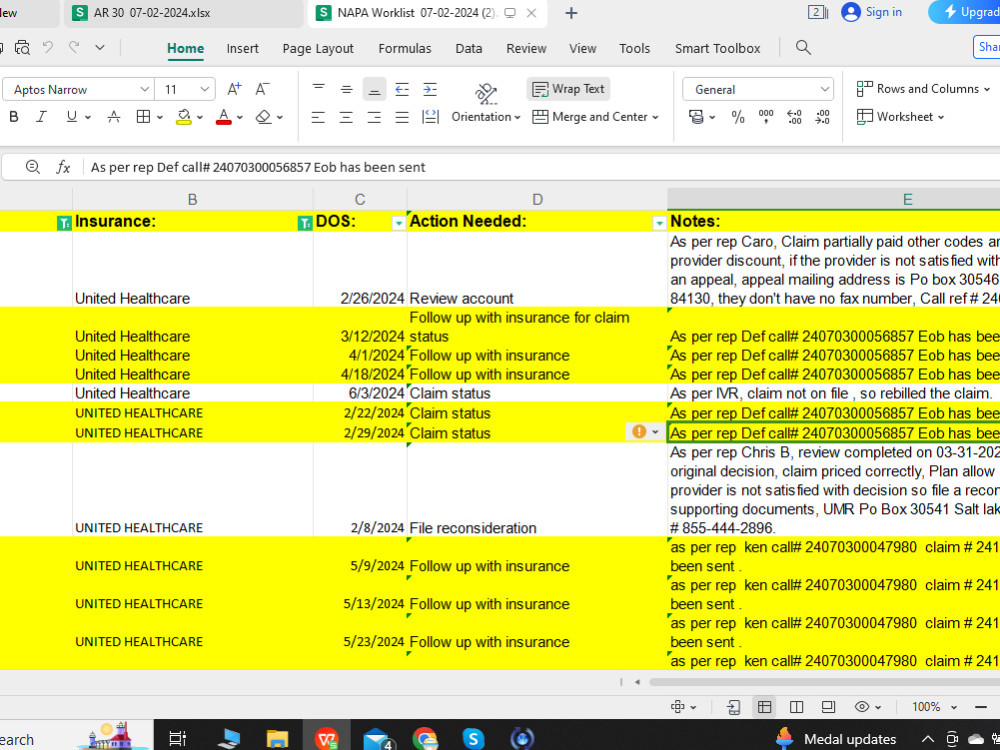Increase indent
This screenshot has width=1000, height=750.
430,89
